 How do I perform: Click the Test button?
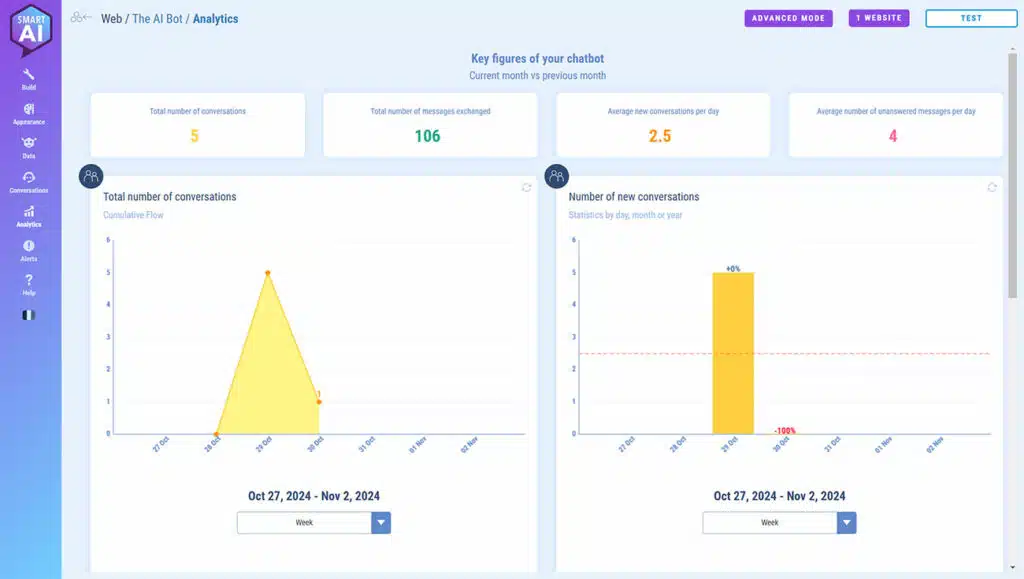coord(970,18)
